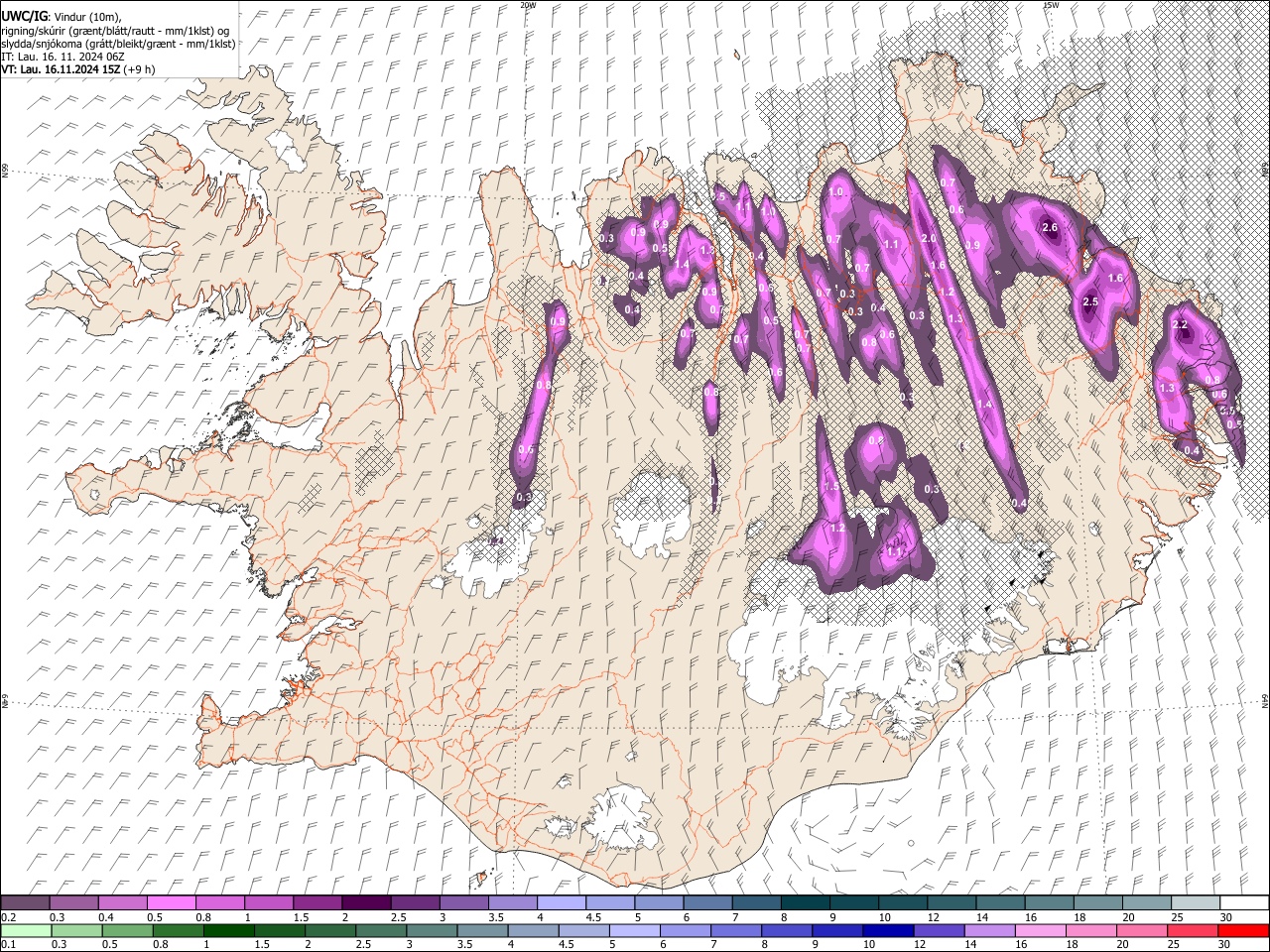
Task: Select the rain legend swatch between 2.5 and 3
Action: [381, 930]
